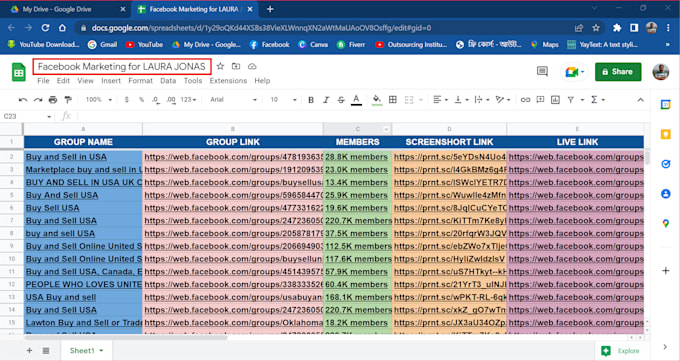
Task: Select the Paint format tool
Action: click(x=68, y=100)
